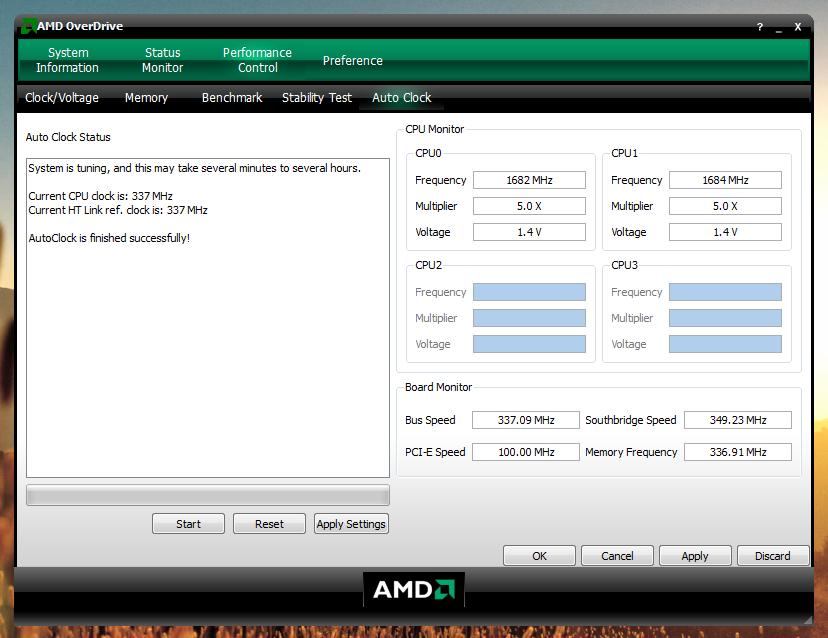Viewport: 828px width, 638px height.
Task: Click the CPU0 Frequency field 1682 MHz
Action: pyautogui.click(x=529, y=180)
